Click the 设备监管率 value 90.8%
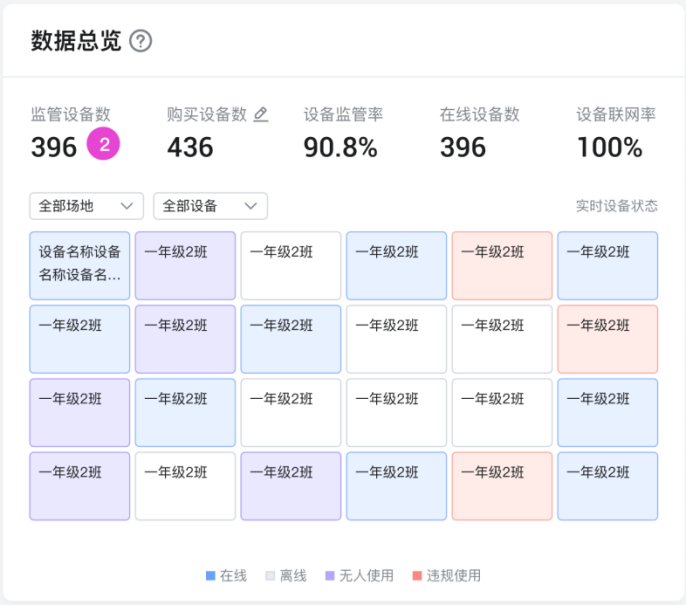The width and height of the screenshot is (686, 605). coord(340,147)
